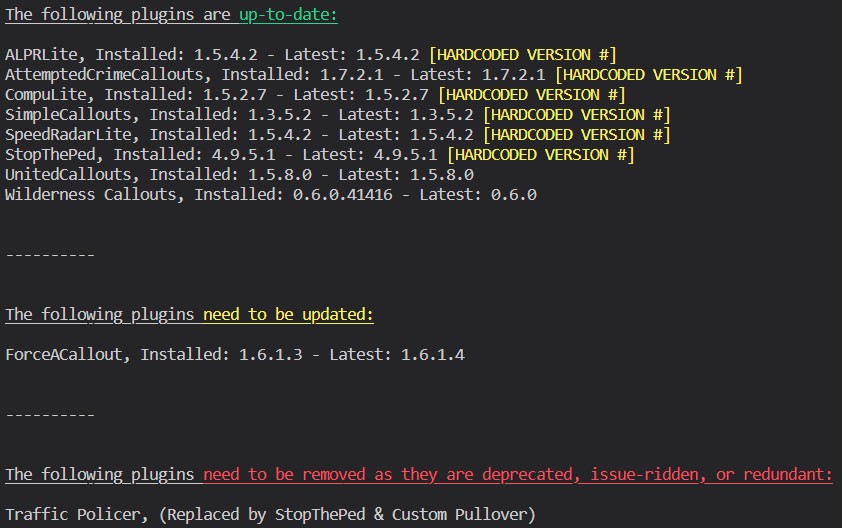Select the AttemptedCrimeCallouts plugin name
Screen dimensions: 842x528
point(108,75)
